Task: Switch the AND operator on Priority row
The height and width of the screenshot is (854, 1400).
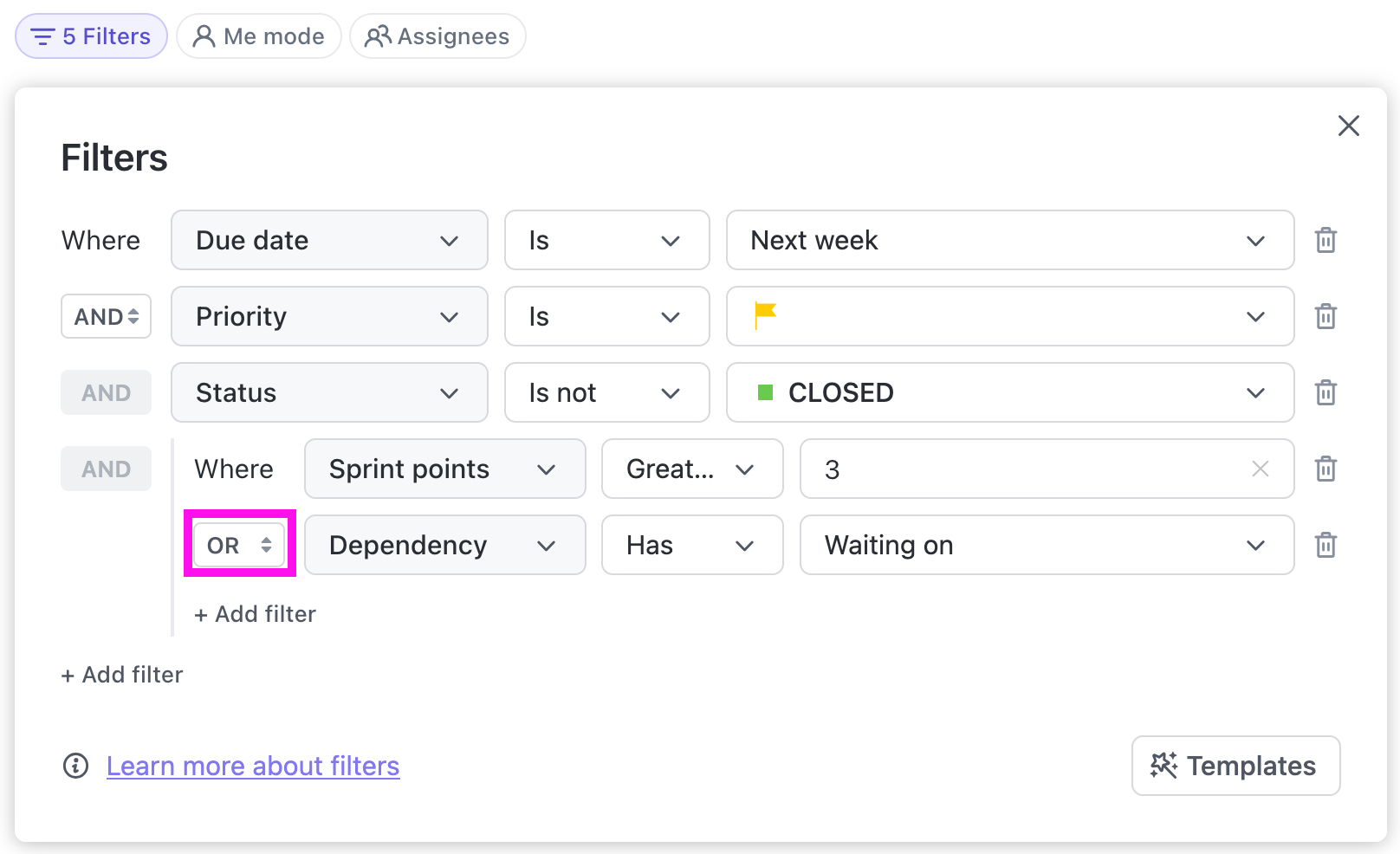Action: click(106, 316)
